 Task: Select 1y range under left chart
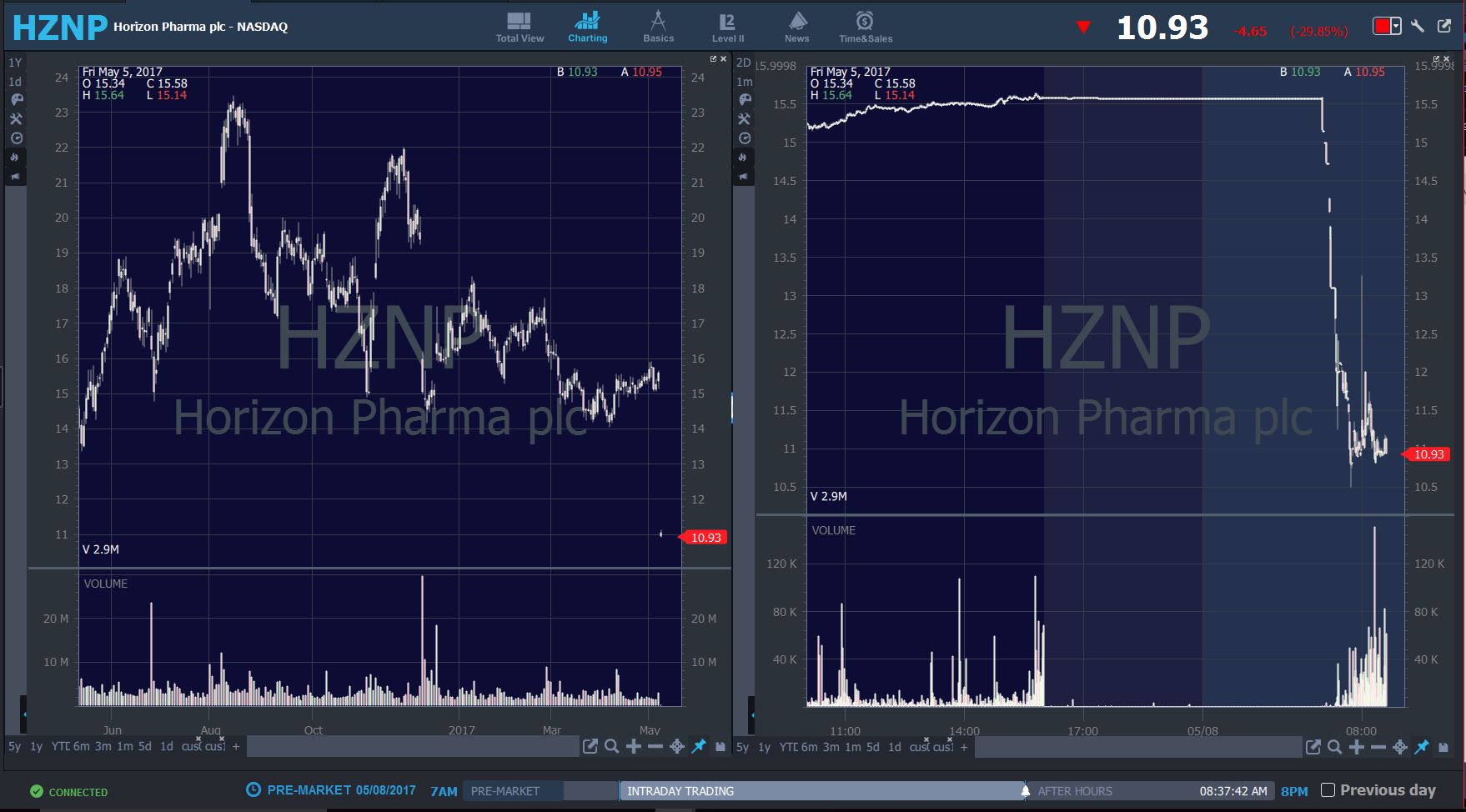pyautogui.click(x=37, y=746)
